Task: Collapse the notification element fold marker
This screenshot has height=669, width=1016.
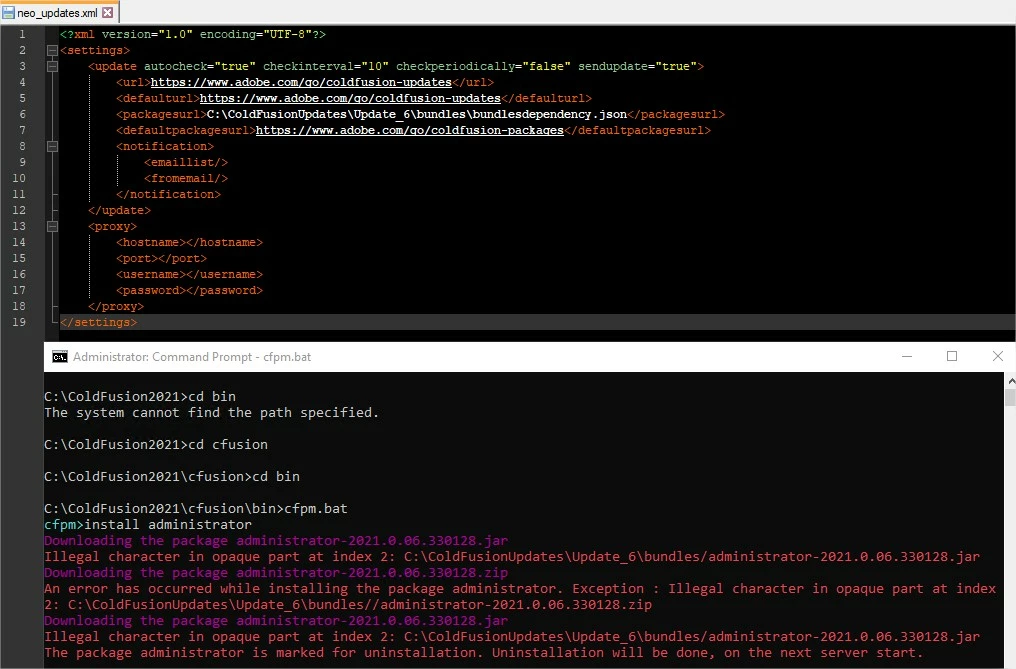Action: [x=52, y=147]
